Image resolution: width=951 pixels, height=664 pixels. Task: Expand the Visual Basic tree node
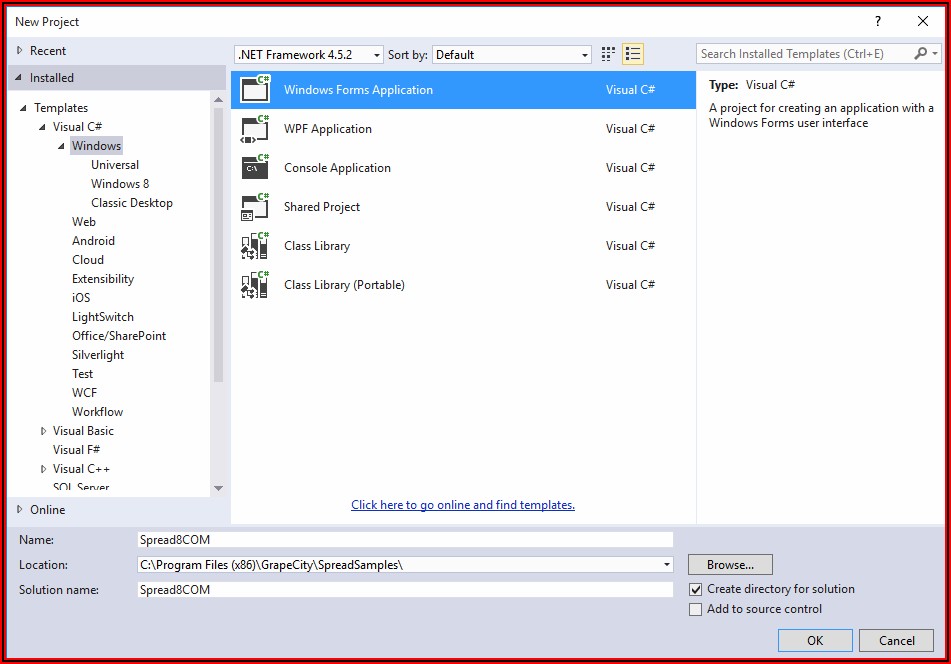(43, 431)
